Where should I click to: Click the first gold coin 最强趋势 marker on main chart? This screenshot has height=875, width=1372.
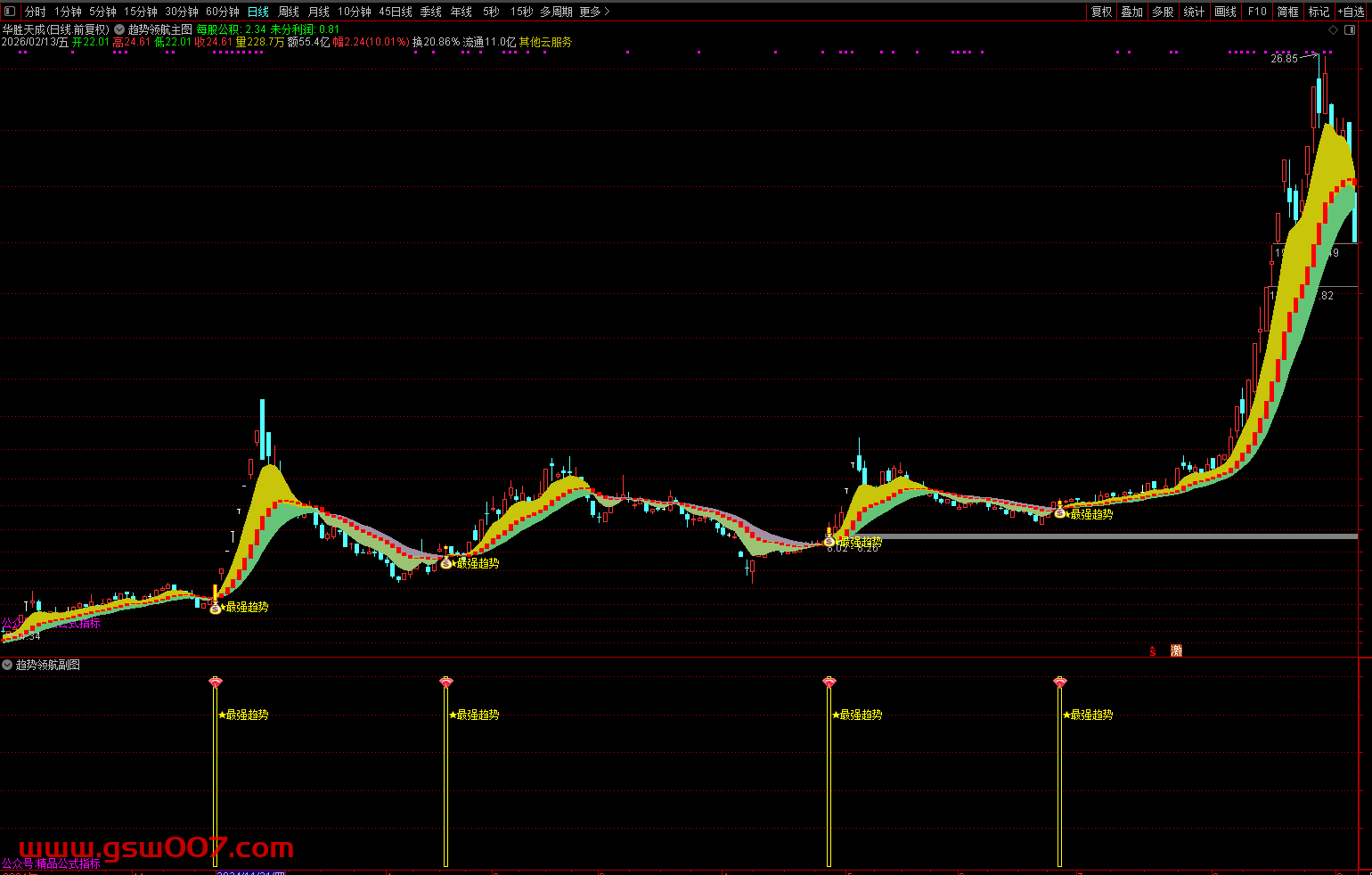click(x=215, y=608)
